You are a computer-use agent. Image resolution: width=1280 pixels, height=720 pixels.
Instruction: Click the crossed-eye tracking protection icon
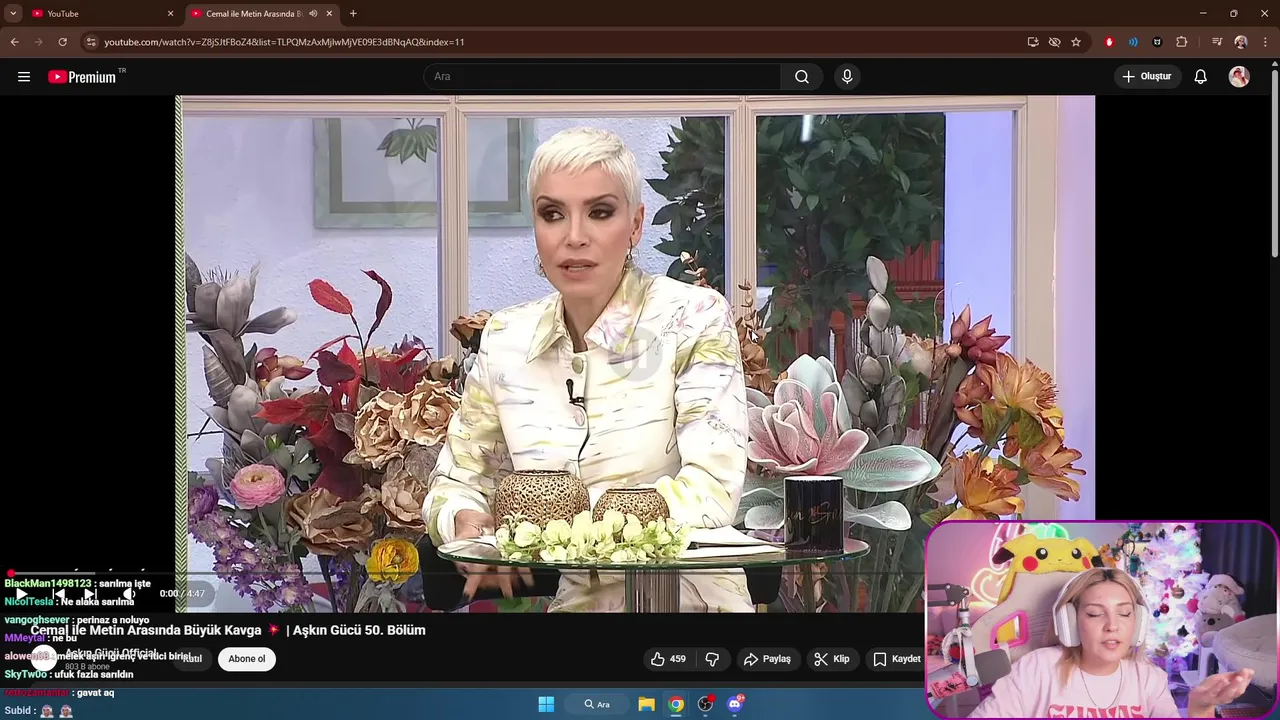1054,42
